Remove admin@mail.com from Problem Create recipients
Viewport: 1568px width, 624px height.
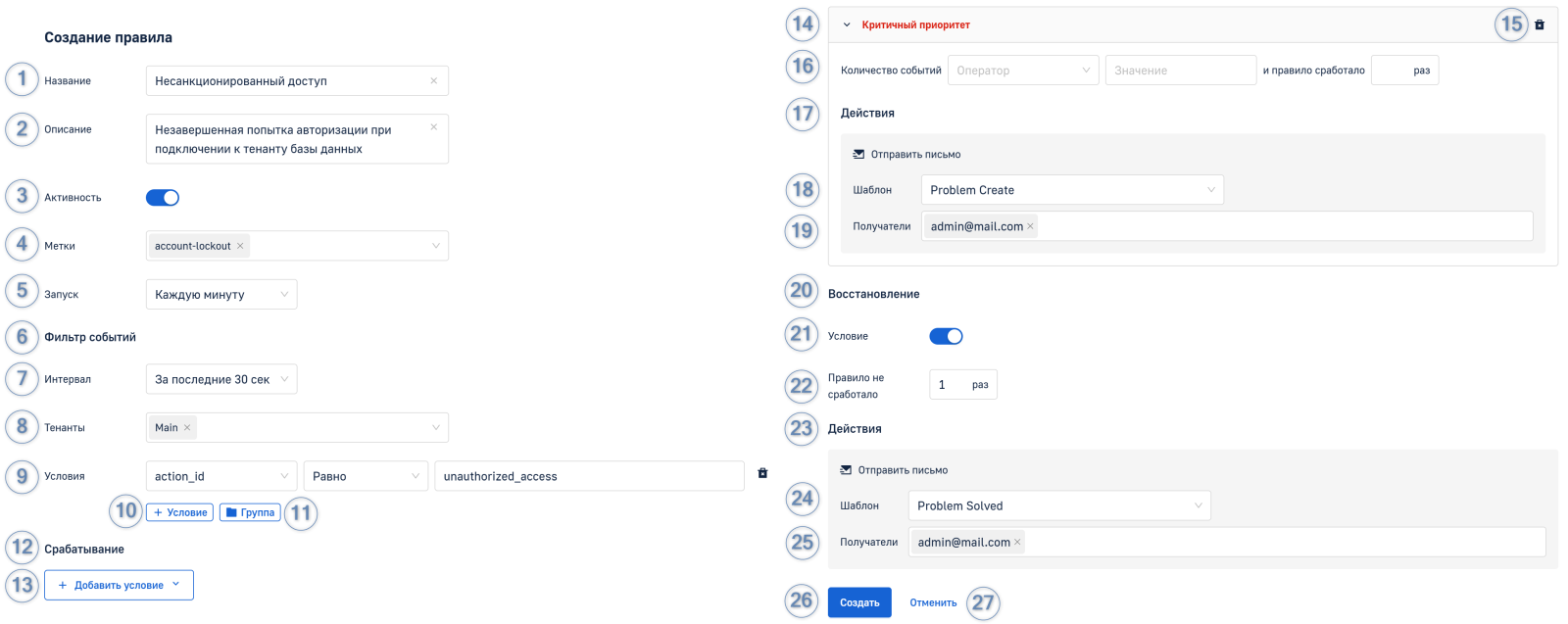[1030, 227]
